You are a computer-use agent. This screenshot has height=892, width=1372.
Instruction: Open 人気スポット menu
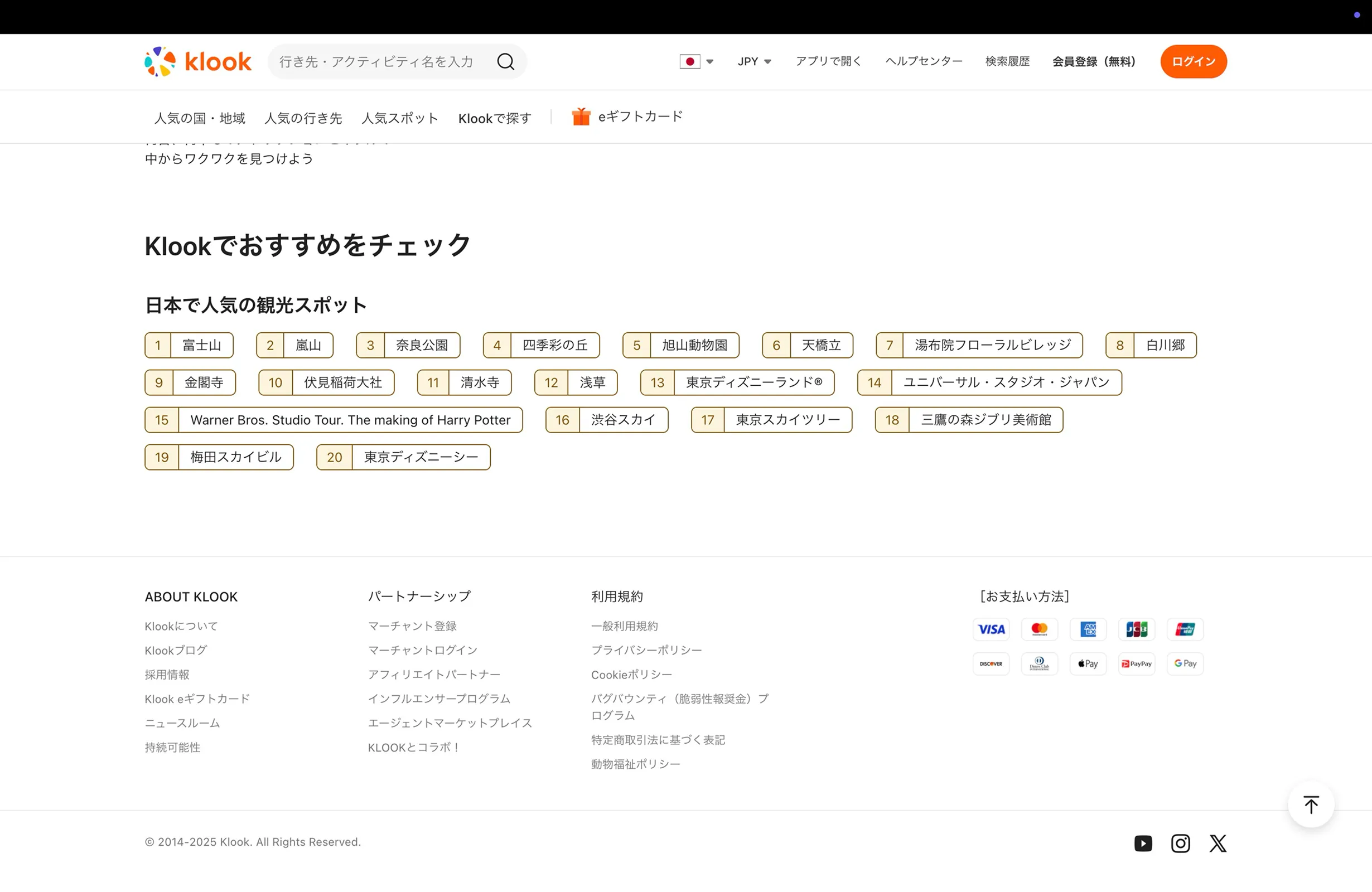coord(400,118)
